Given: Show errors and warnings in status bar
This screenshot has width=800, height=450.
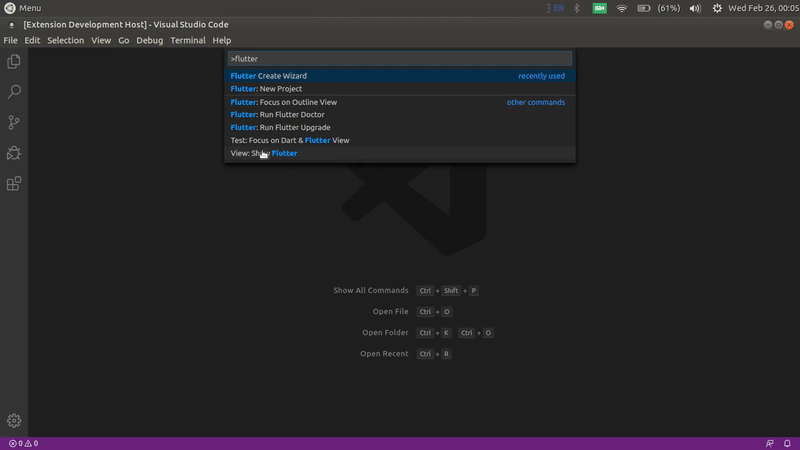Looking at the screenshot, I should coord(23,443).
